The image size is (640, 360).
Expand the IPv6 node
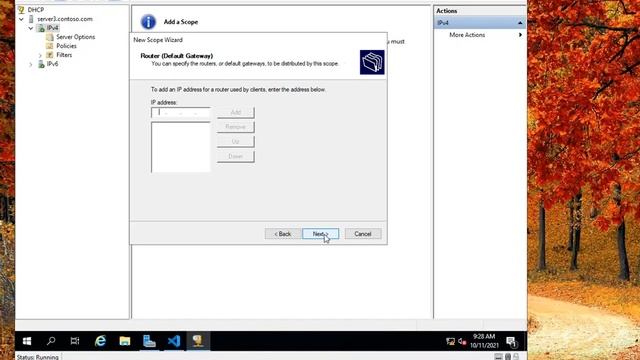click(31, 64)
